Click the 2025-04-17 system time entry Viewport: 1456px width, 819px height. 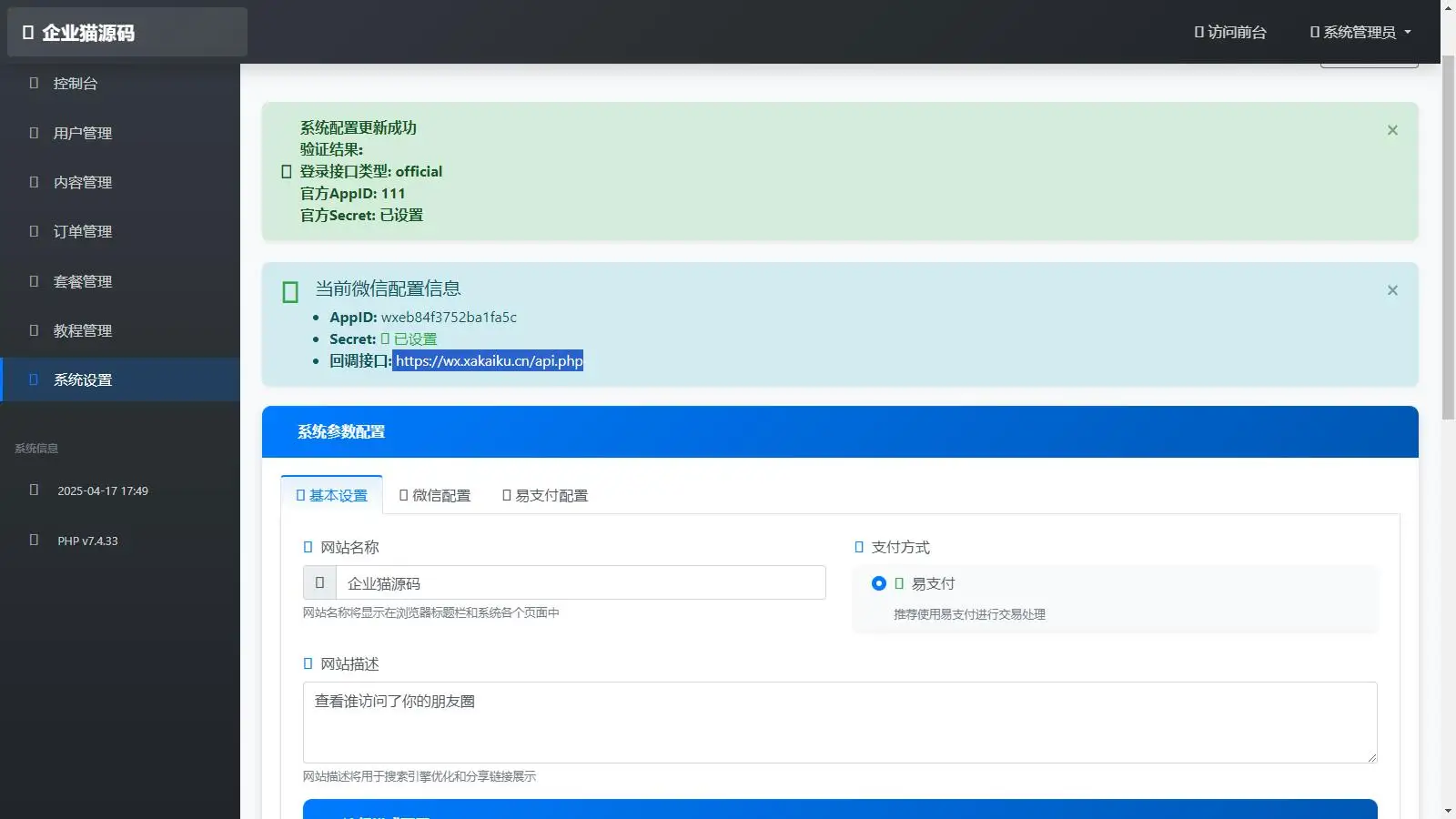pos(102,490)
